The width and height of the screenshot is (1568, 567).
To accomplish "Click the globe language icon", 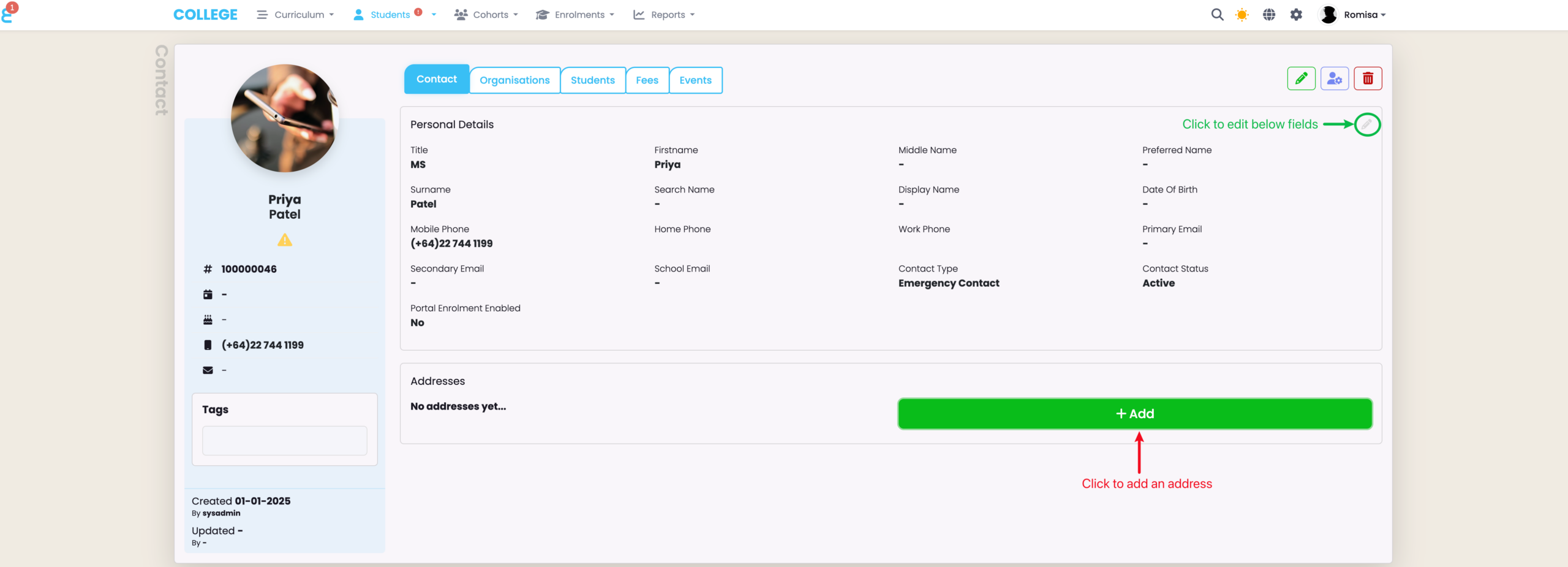I will tap(1269, 15).
